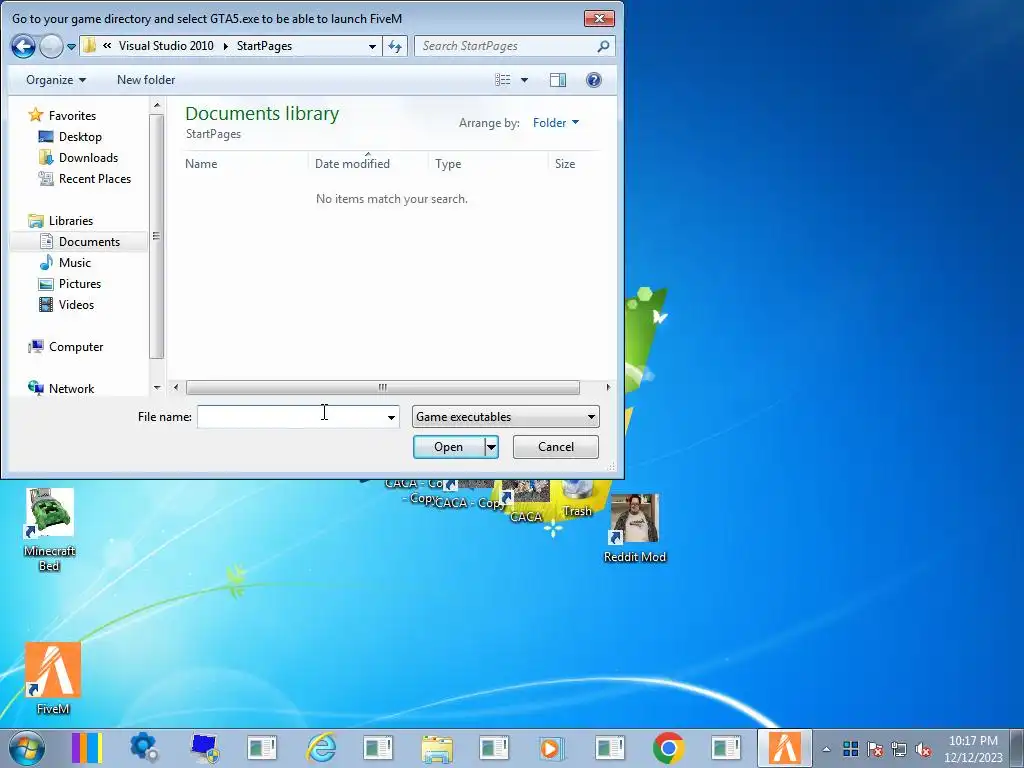
Task: Toggle the preview pane icon
Action: [558, 80]
